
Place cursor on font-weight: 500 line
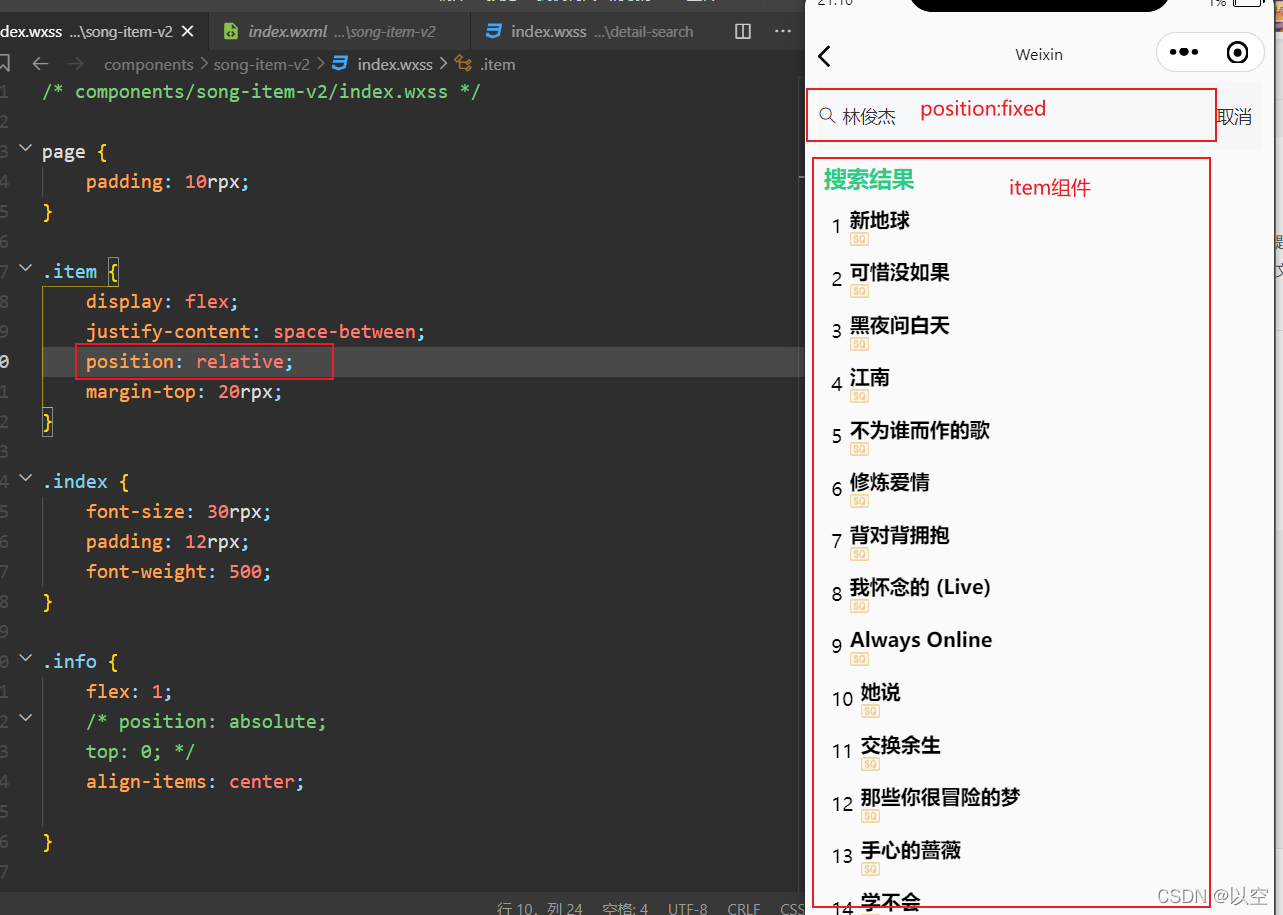click(179, 571)
